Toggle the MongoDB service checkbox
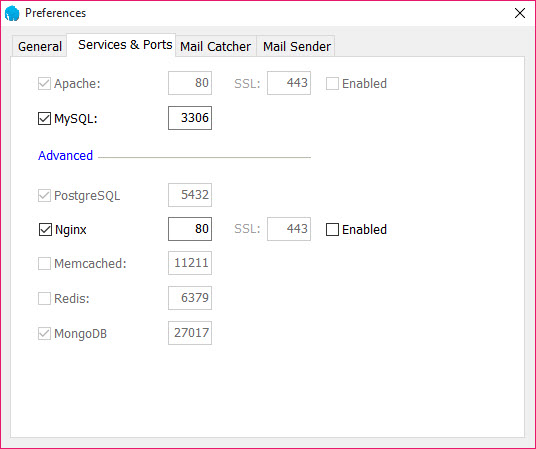This screenshot has width=536, height=449. pyautogui.click(x=44, y=333)
